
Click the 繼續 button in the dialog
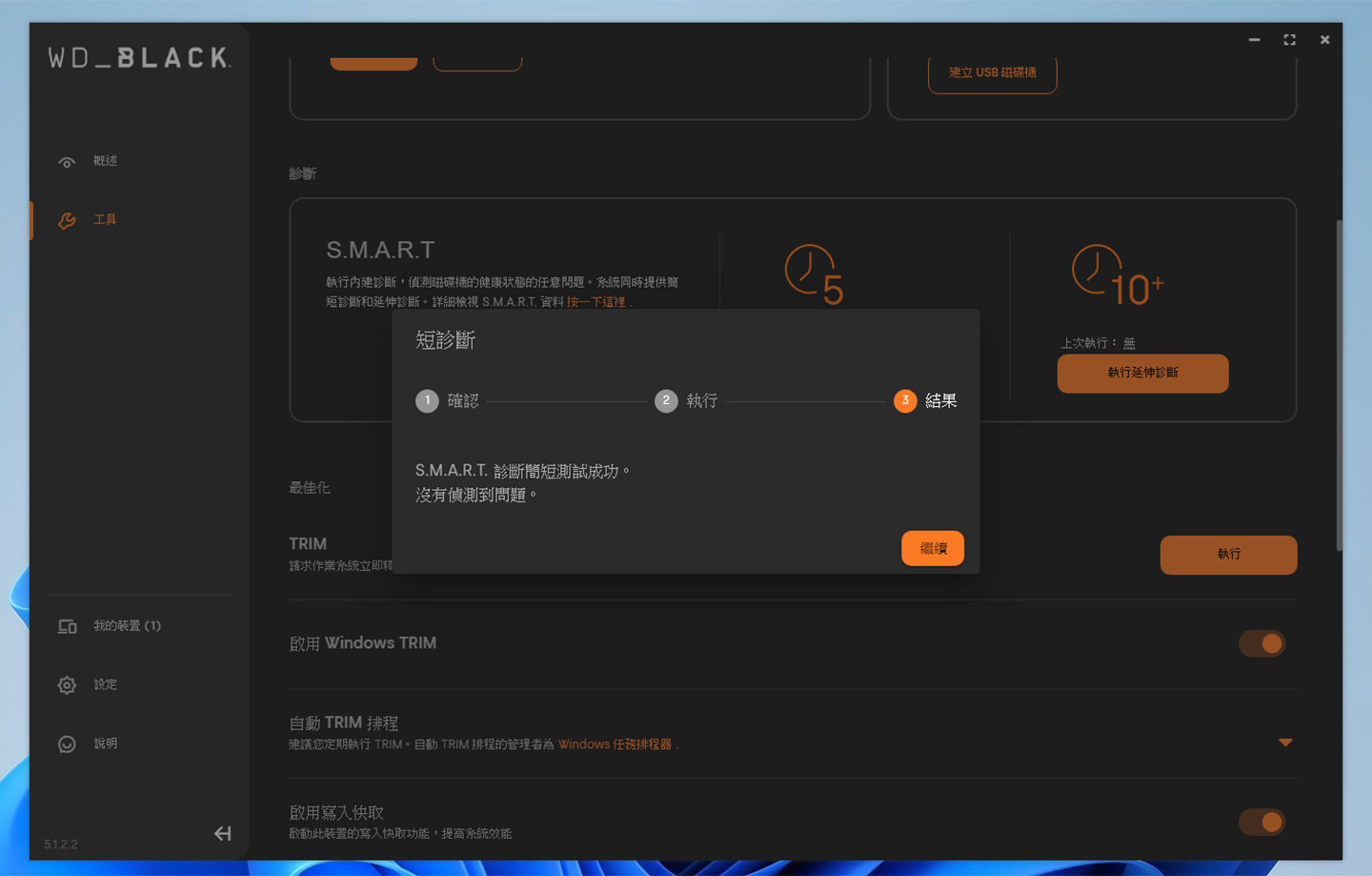click(932, 548)
